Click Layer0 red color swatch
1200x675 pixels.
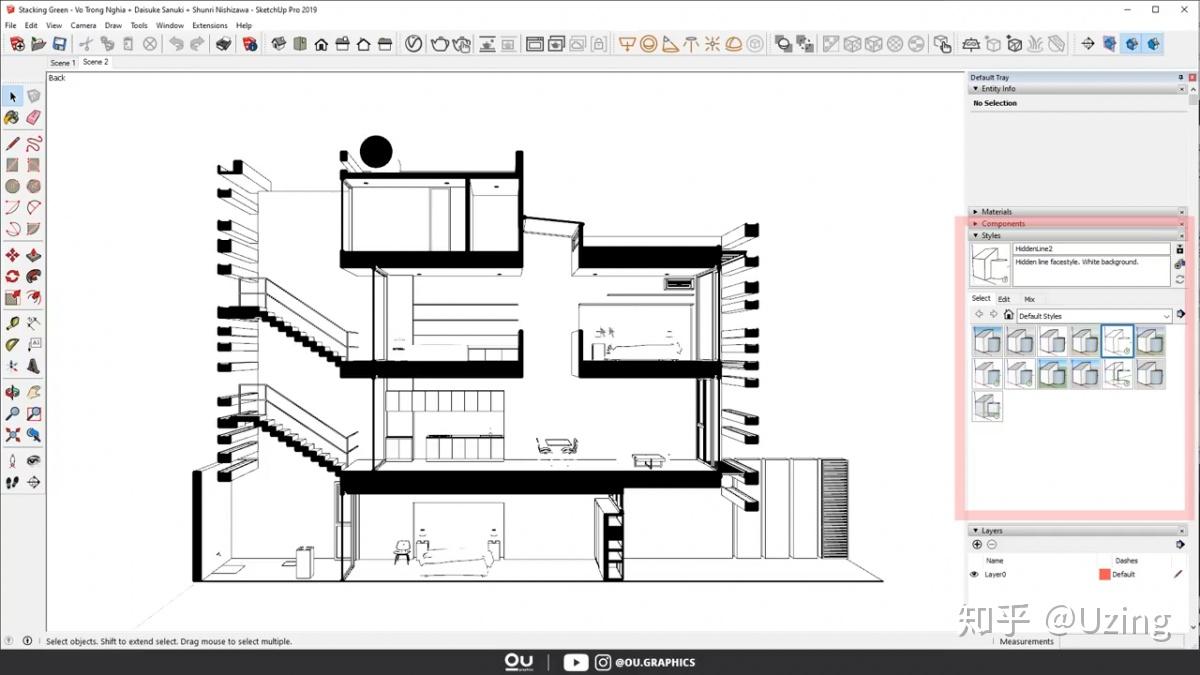click(x=1104, y=574)
